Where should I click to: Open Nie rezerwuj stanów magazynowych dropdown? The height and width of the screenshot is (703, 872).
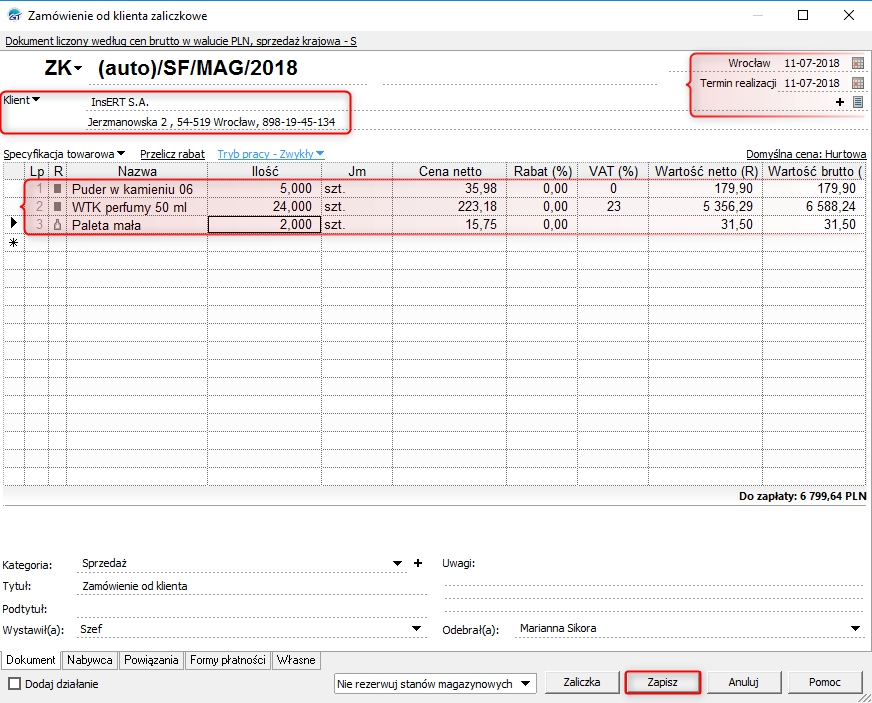click(x=527, y=684)
